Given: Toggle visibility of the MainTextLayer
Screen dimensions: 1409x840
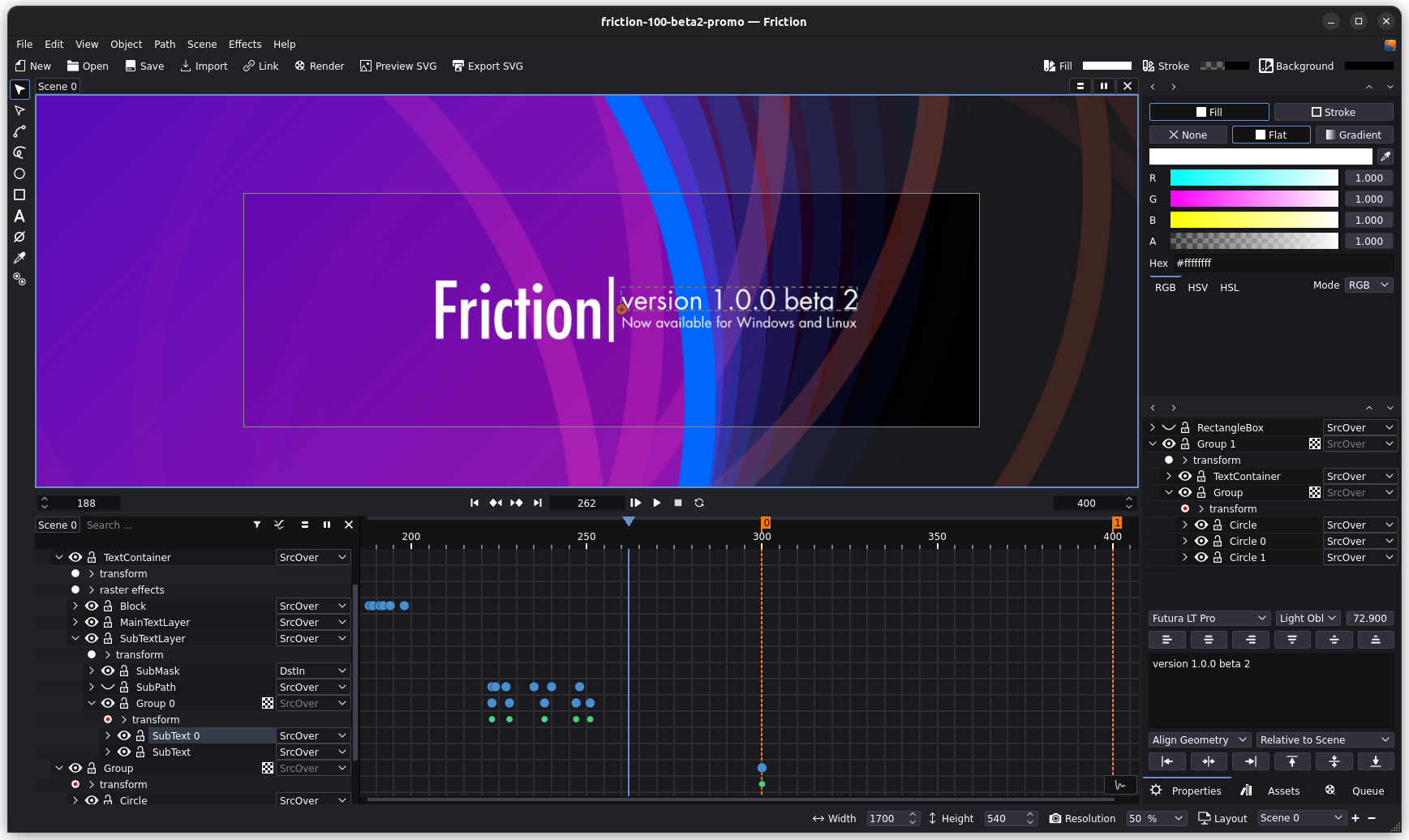Looking at the screenshot, I should pyautogui.click(x=92, y=622).
